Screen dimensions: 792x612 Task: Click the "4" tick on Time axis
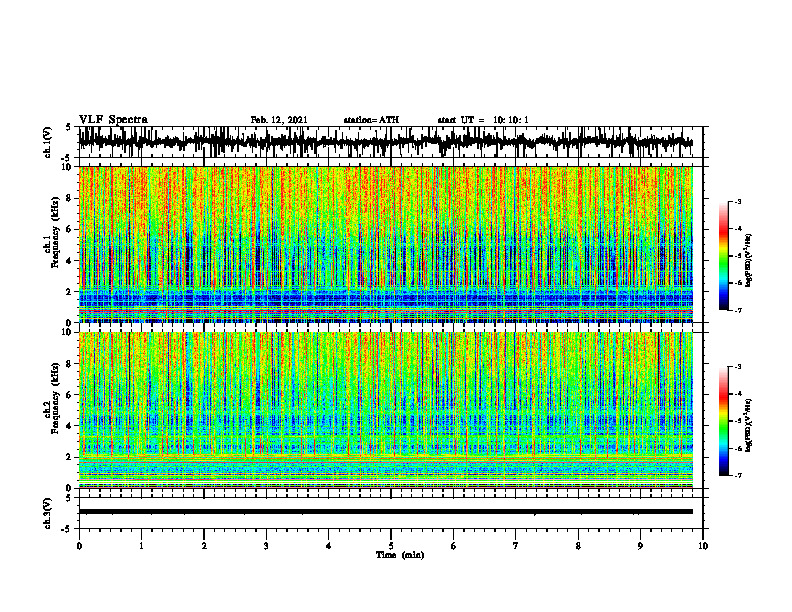[329, 546]
